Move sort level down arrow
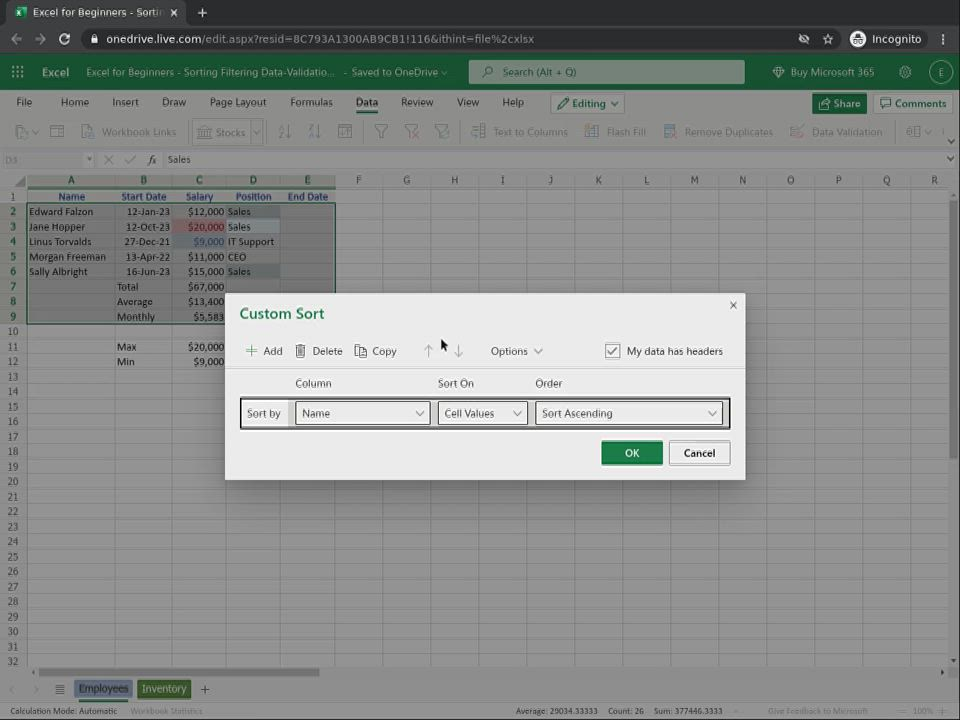 [x=459, y=351]
